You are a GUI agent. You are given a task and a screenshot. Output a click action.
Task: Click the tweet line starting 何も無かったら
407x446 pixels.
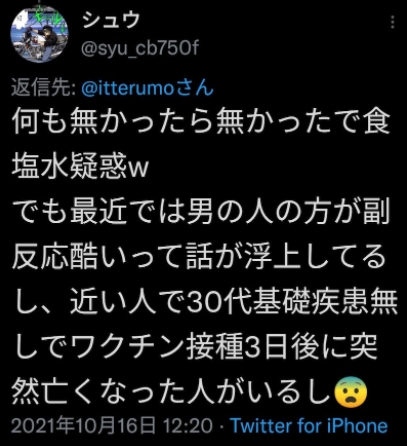pyautogui.click(x=201, y=122)
